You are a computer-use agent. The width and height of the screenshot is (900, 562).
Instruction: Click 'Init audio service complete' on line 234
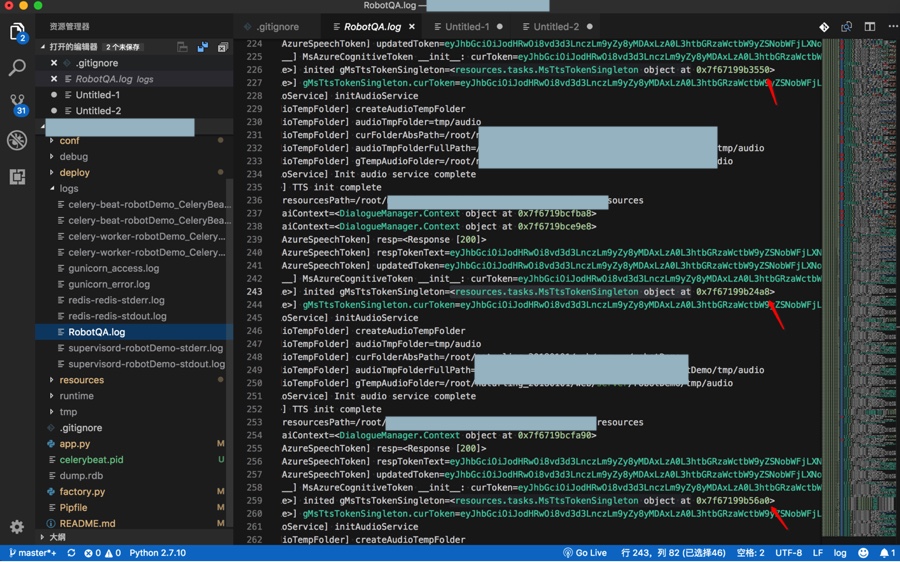(x=405, y=174)
